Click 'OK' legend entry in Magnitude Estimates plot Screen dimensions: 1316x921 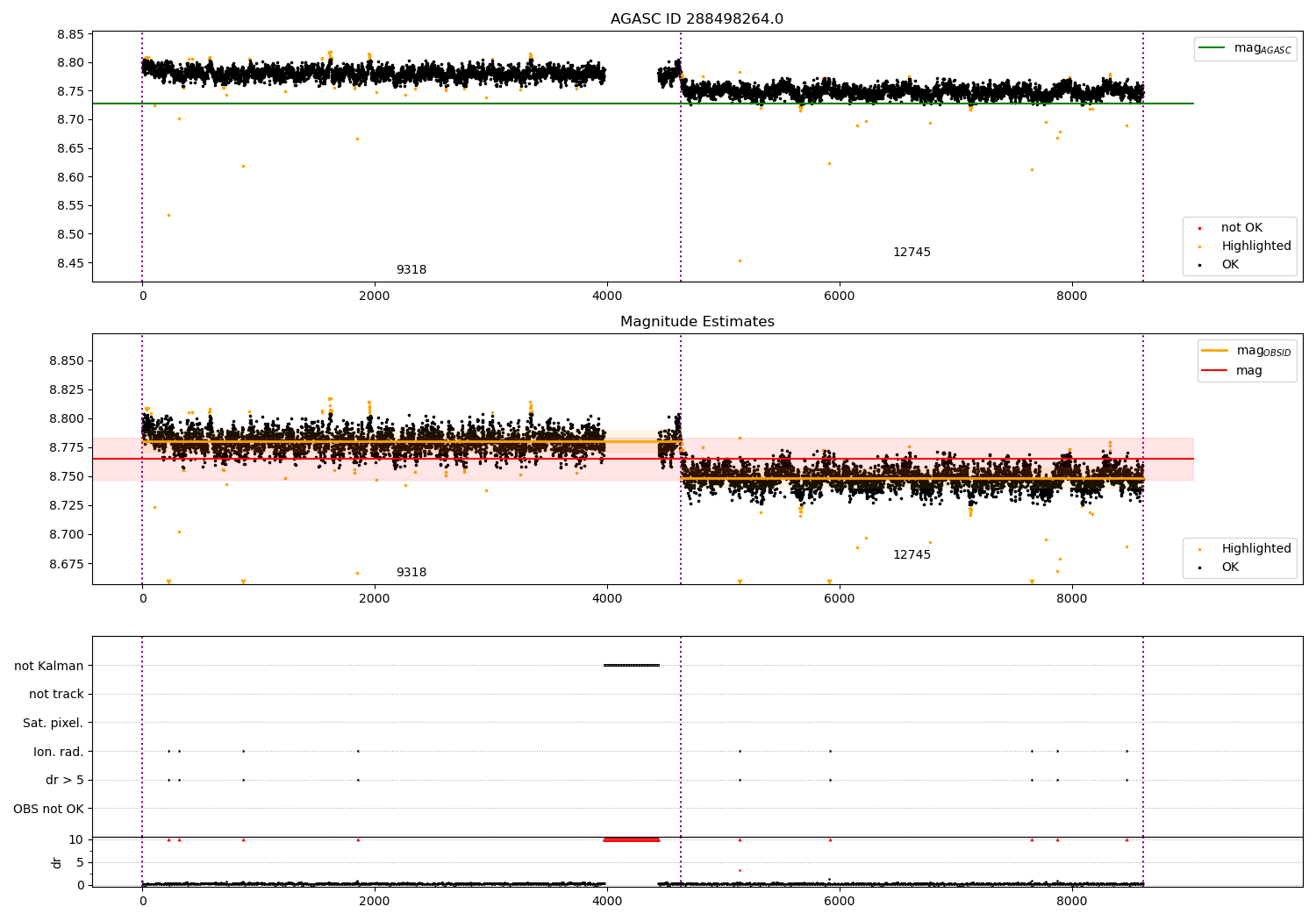1221,568
